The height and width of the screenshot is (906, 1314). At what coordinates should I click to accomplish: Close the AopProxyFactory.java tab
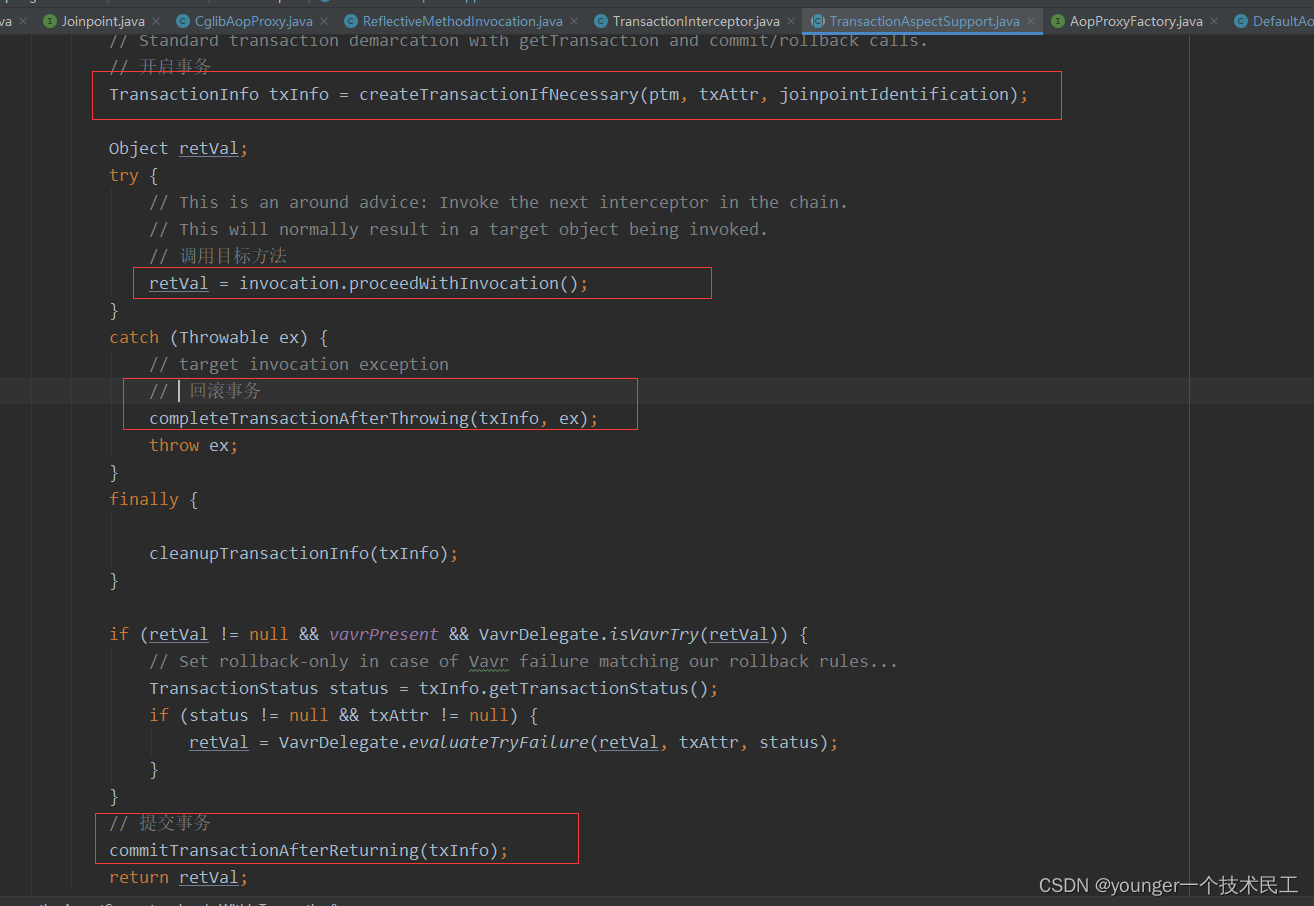[x=1215, y=21]
